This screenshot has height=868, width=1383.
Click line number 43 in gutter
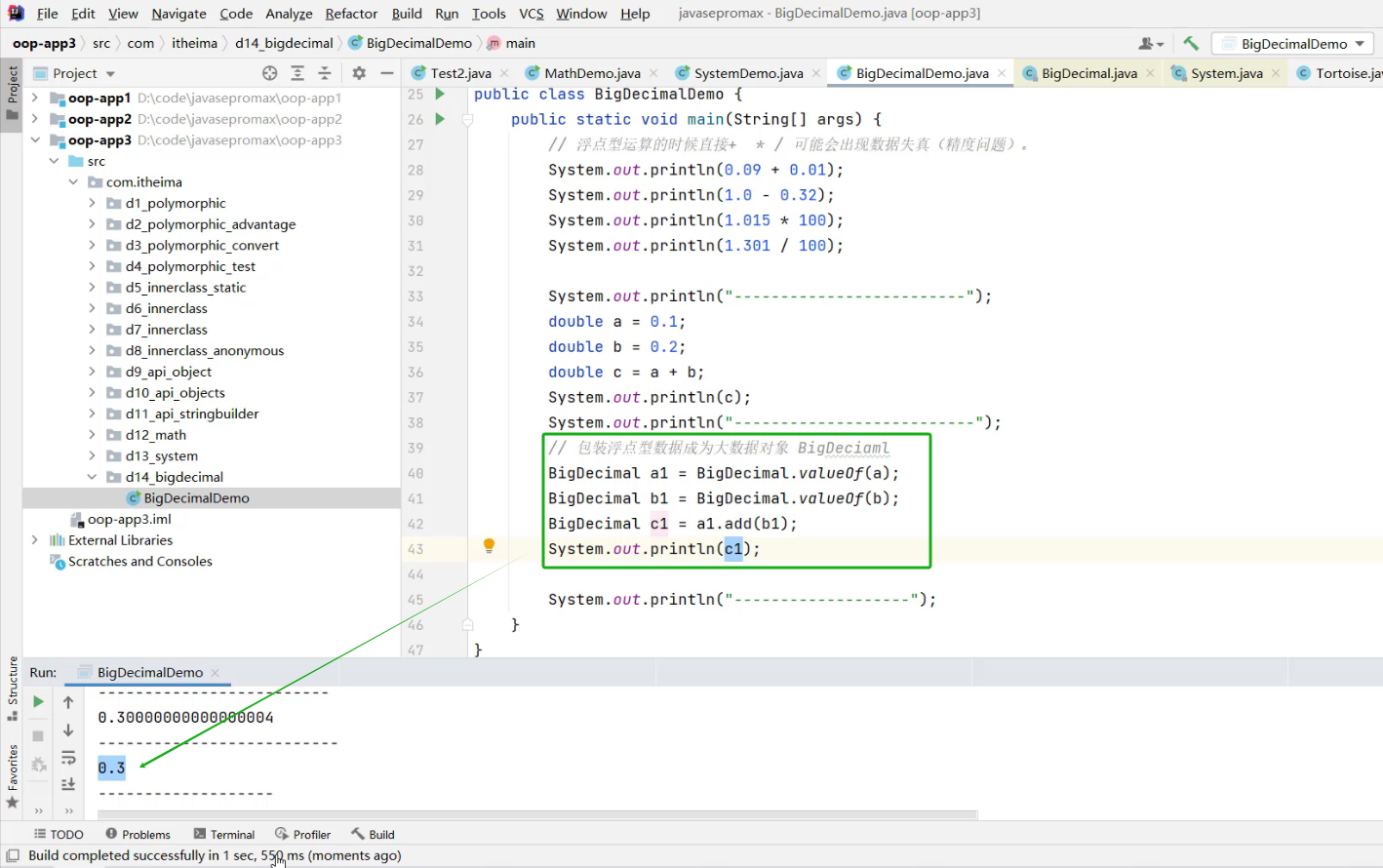point(415,549)
